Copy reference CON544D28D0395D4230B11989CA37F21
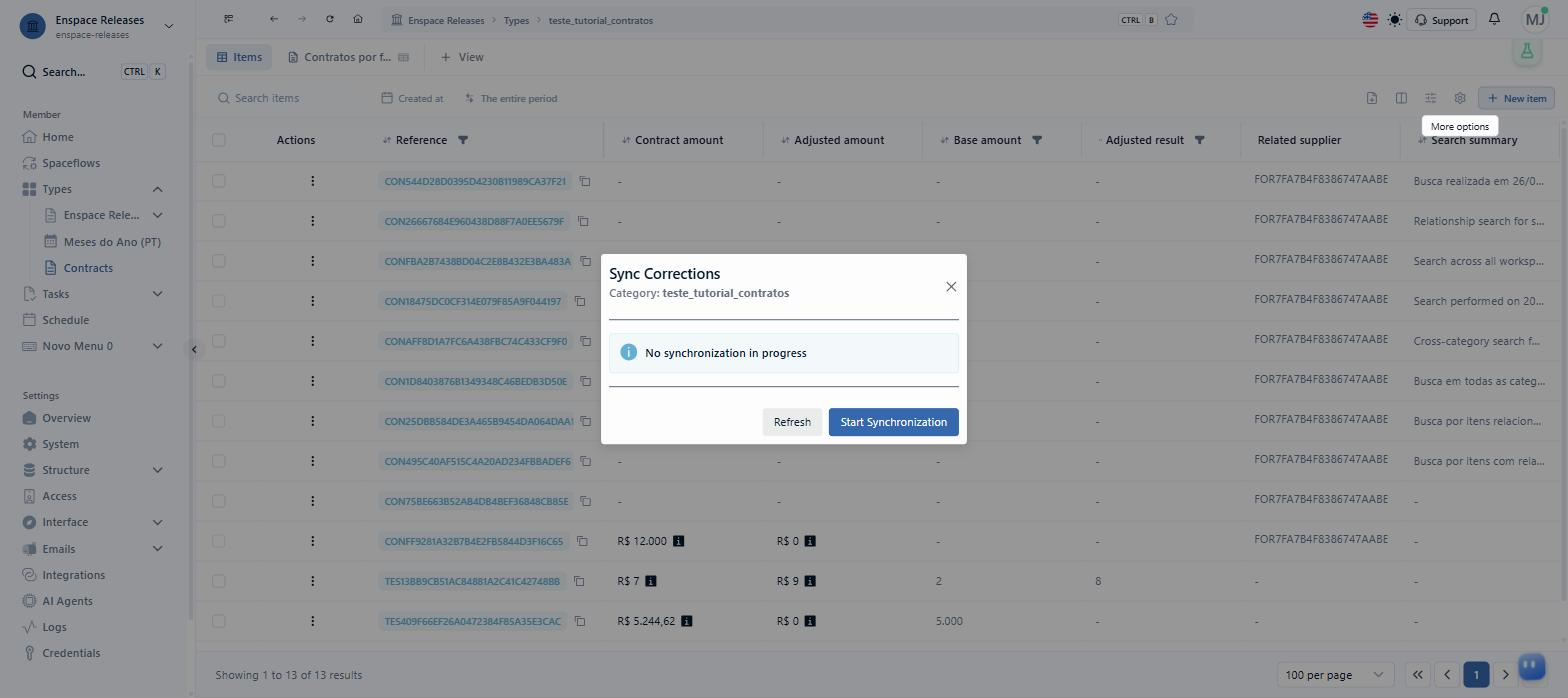 click(x=585, y=181)
